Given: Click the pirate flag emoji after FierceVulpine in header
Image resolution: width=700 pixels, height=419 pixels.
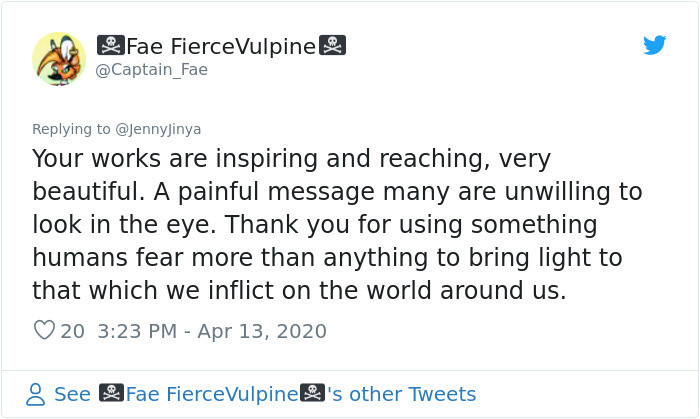Looking at the screenshot, I should [332, 46].
